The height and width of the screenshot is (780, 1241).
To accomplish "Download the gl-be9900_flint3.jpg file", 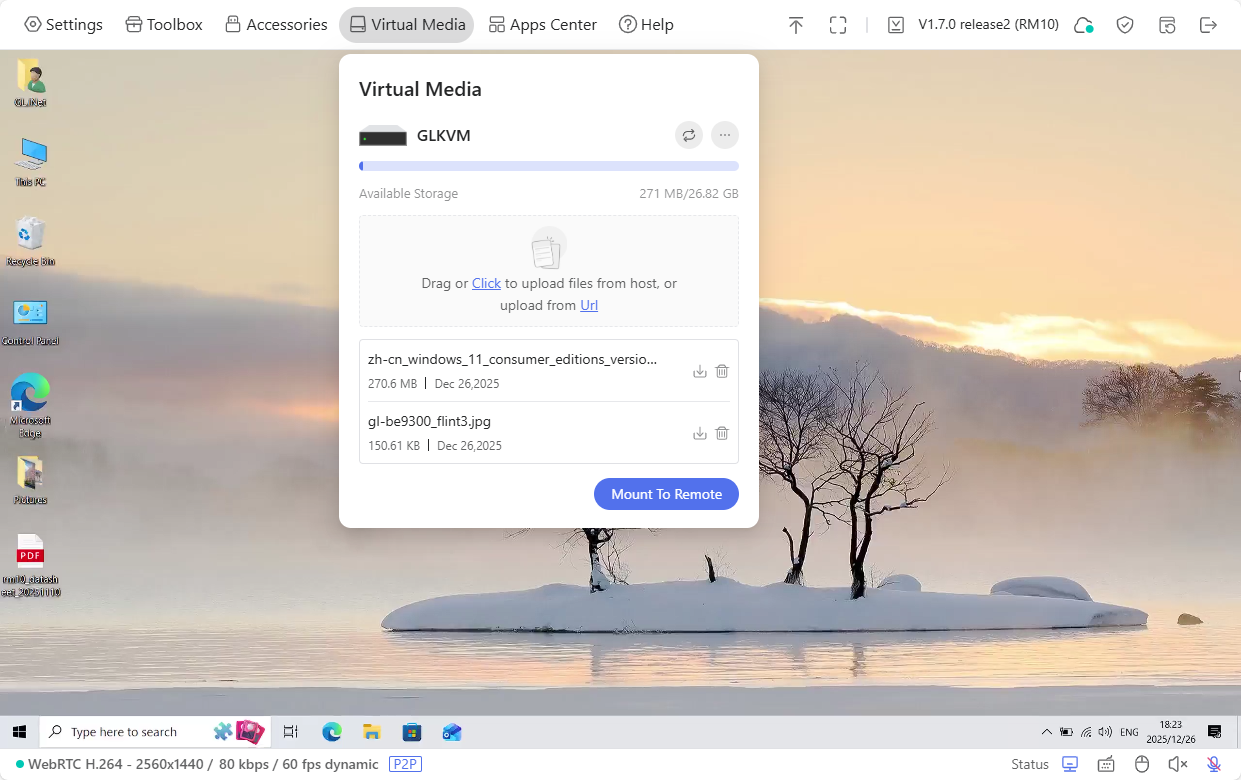I will click(699, 433).
